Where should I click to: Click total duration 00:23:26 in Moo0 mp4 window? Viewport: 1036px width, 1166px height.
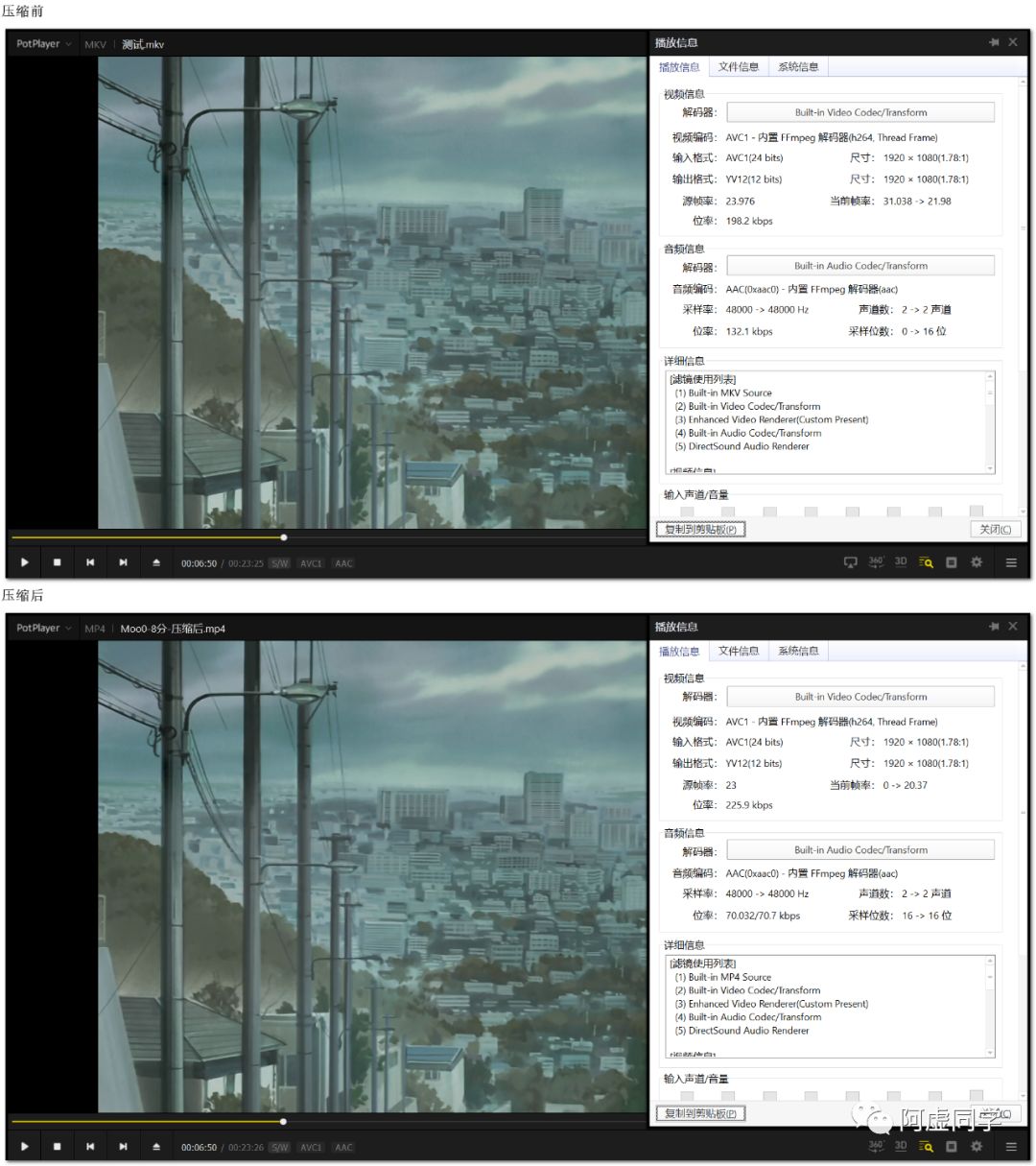click(247, 1147)
